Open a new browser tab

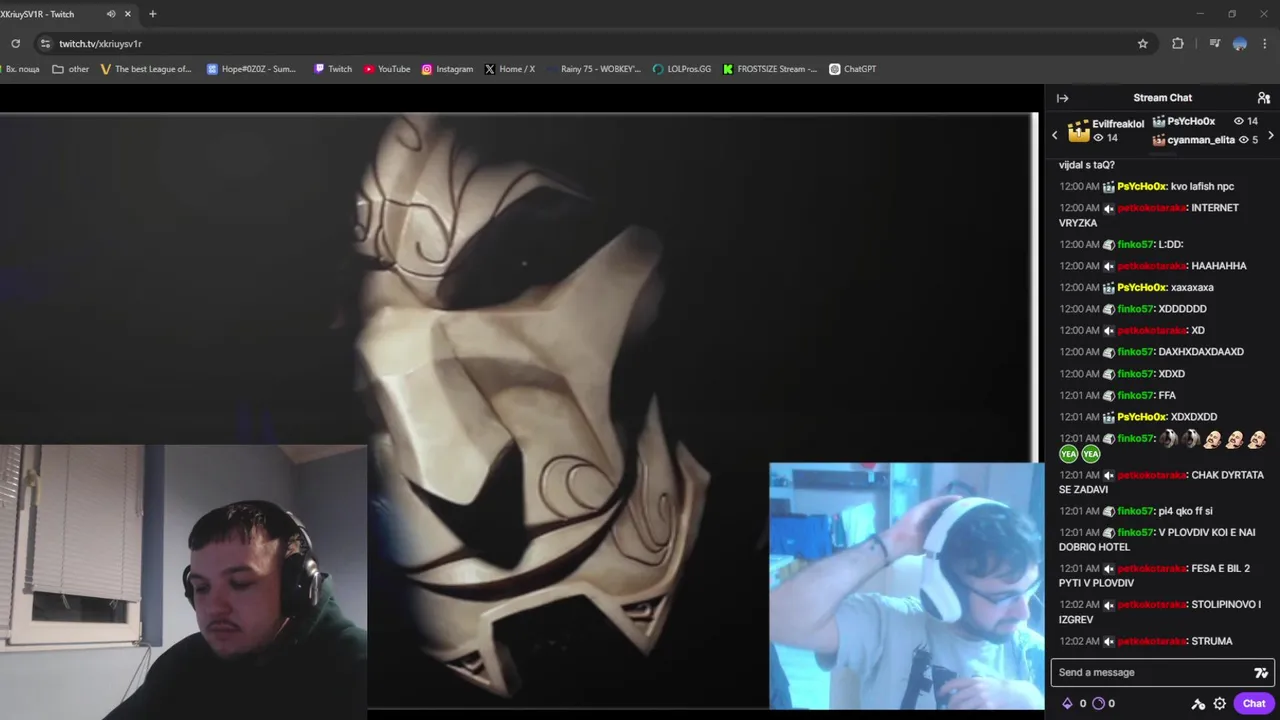[x=152, y=14]
